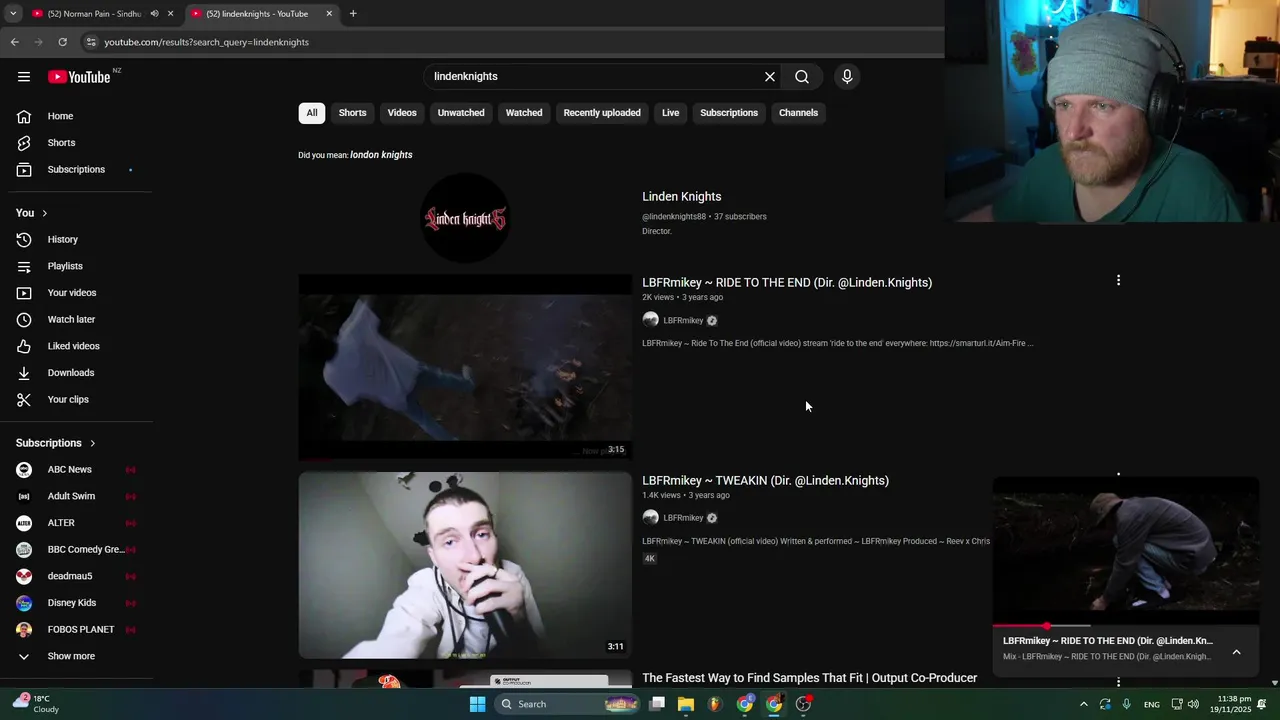This screenshot has height=720, width=1280.
Task: Clear the search box with the X icon
Action: click(770, 77)
